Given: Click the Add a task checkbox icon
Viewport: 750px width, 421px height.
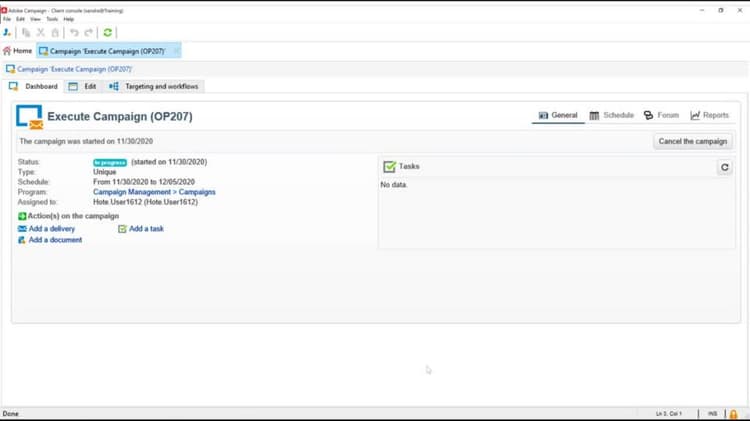Looking at the screenshot, I should [x=122, y=229].
